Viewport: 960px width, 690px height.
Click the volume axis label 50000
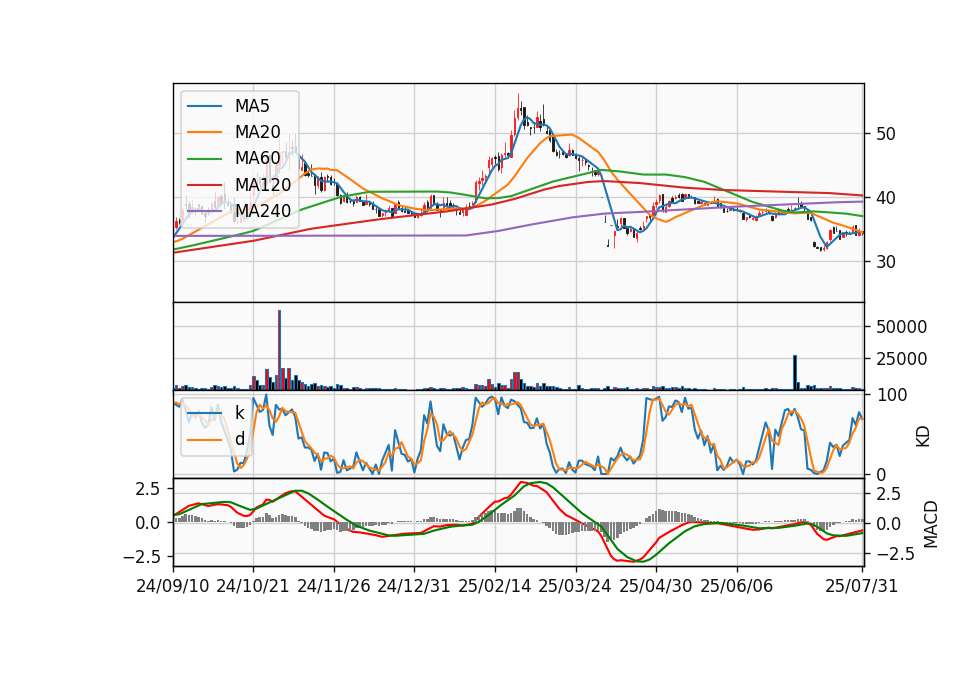(x=901, y=327)
